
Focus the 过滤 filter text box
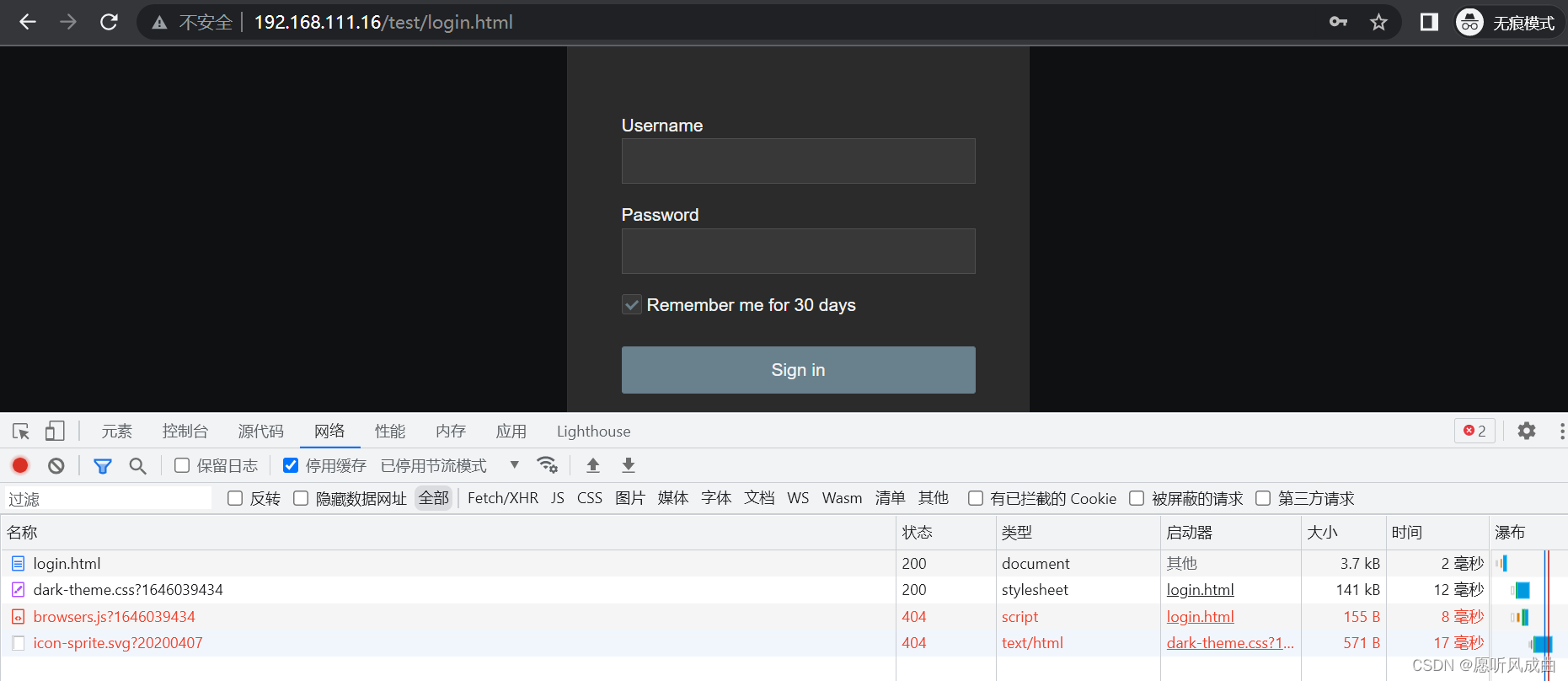pos(108,499)
